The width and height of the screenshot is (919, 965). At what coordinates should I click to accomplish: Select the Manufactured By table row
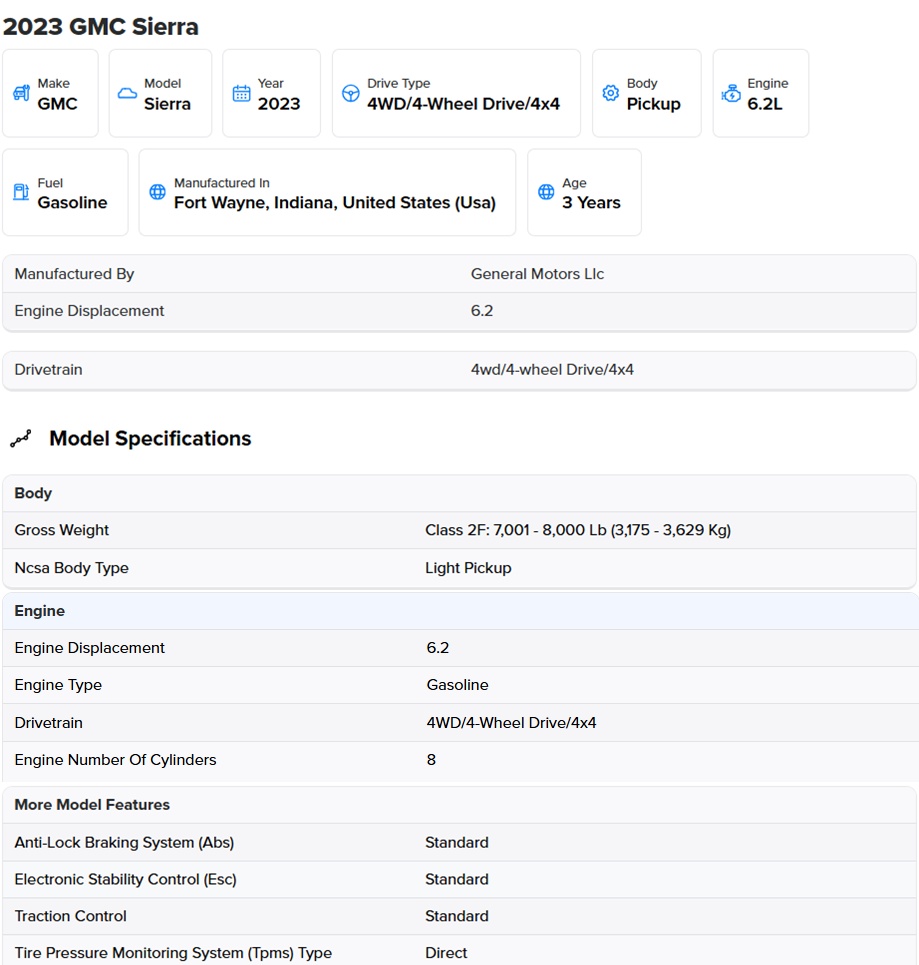459,274
